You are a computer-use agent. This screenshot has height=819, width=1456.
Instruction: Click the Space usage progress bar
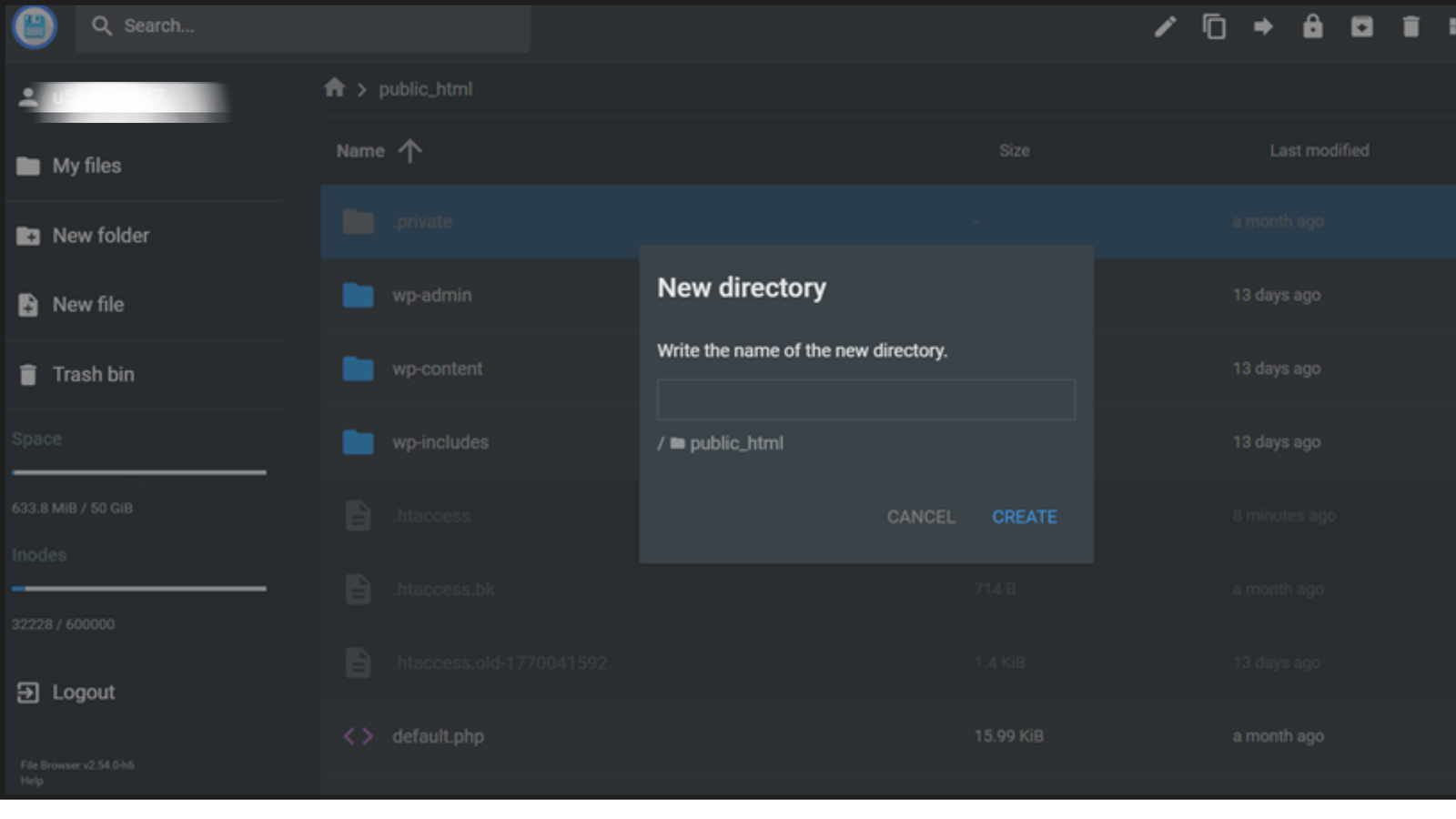click(x=138, y=471)
